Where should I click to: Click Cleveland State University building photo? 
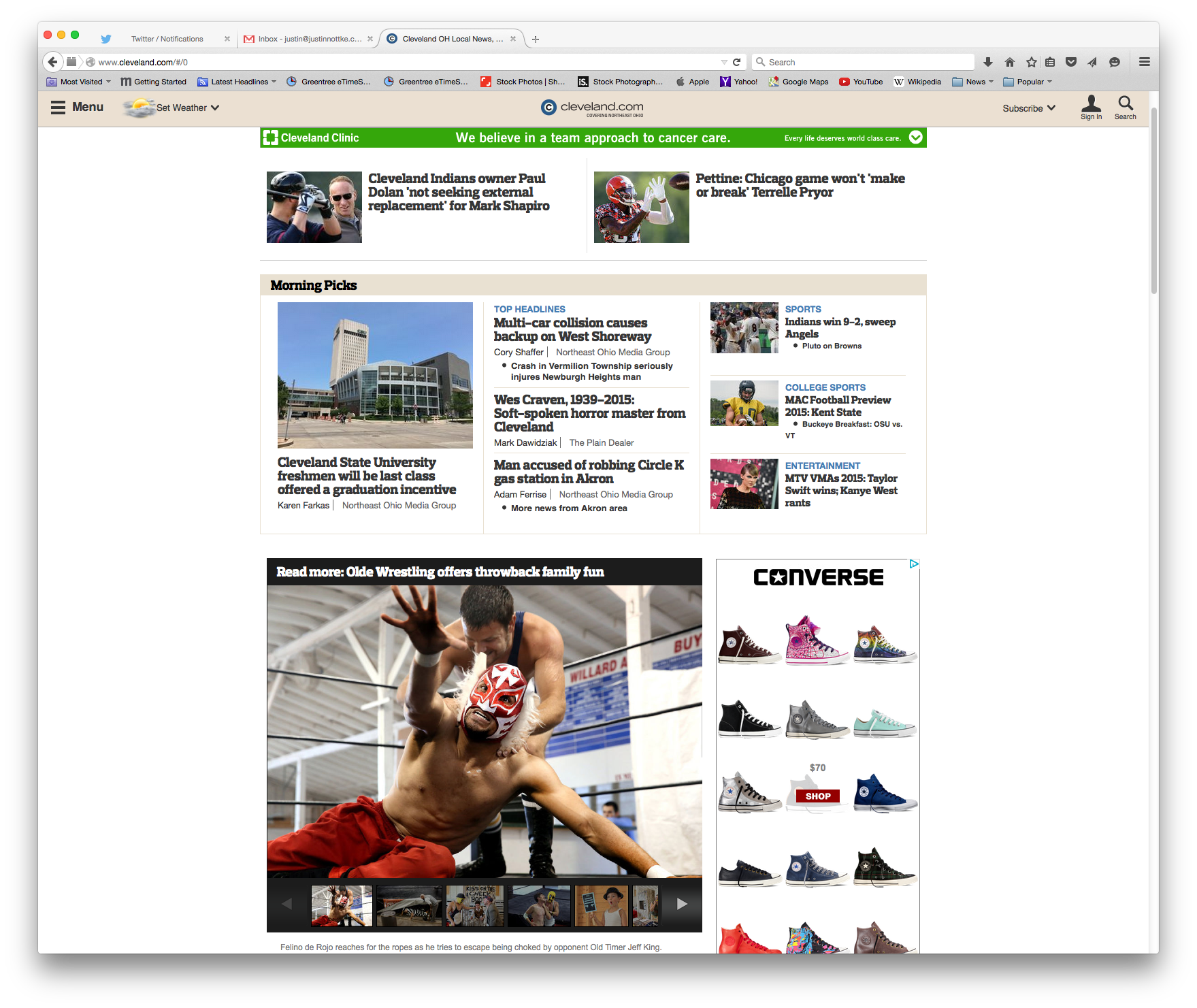375,375
